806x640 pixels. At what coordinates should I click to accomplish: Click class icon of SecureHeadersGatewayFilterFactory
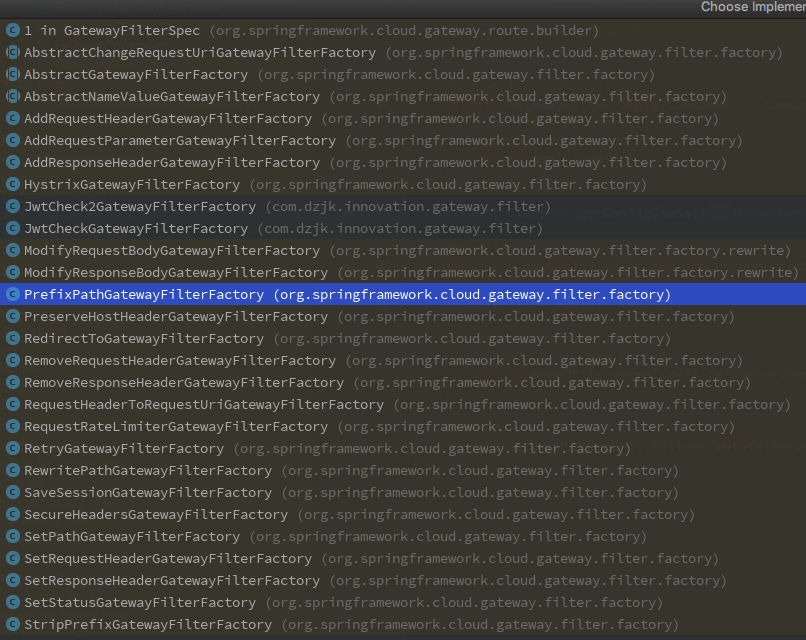tap(13, 515)
